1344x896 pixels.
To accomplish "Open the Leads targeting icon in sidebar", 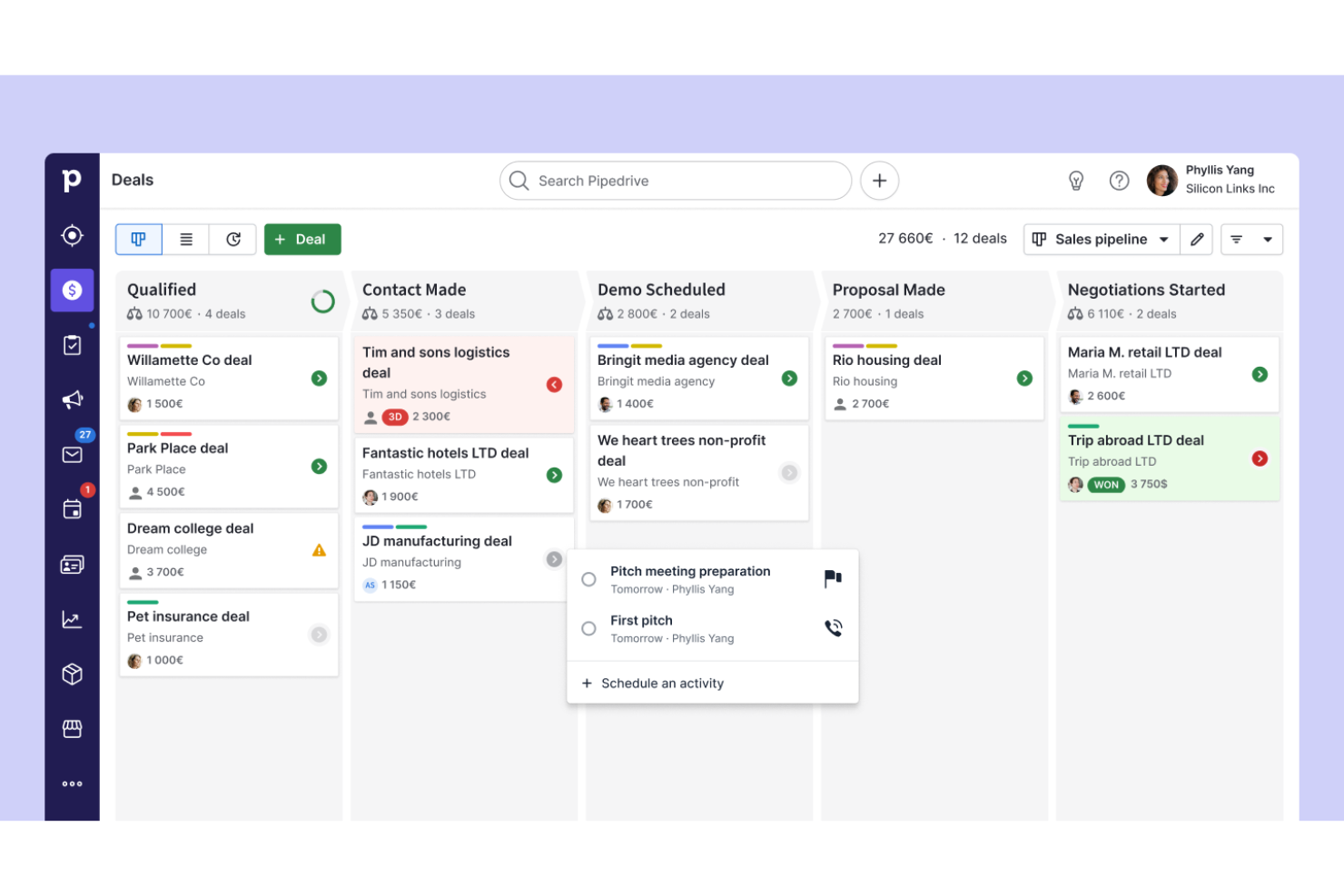I will pos(72,234).
